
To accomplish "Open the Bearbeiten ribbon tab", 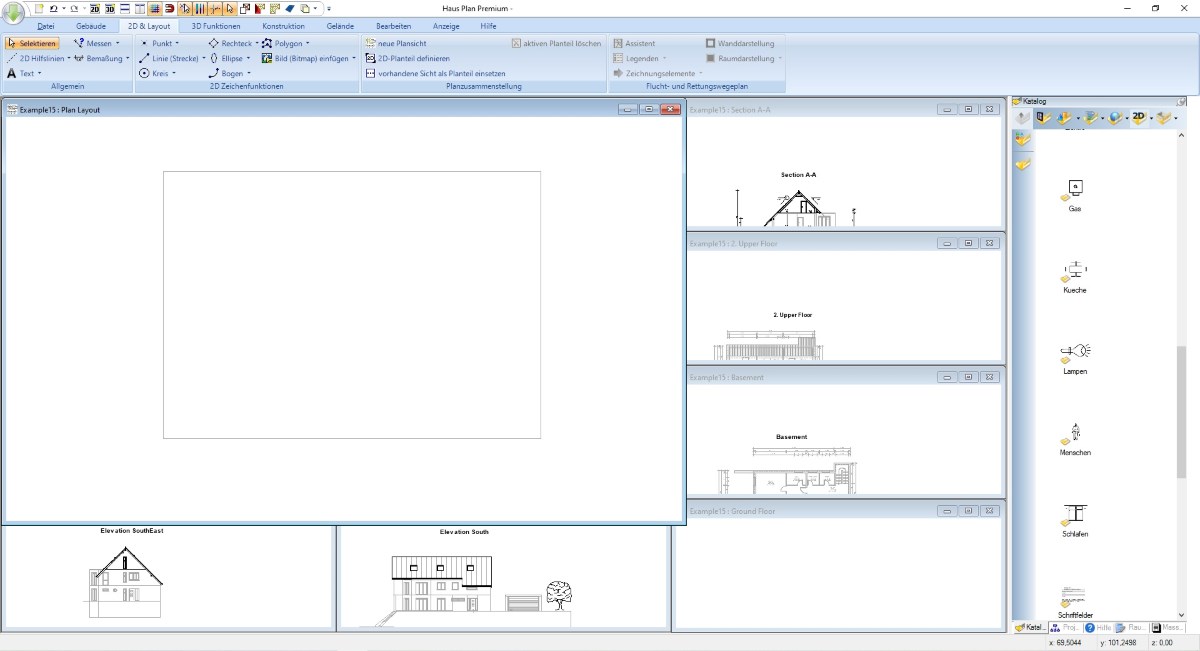I will (393, 26).
